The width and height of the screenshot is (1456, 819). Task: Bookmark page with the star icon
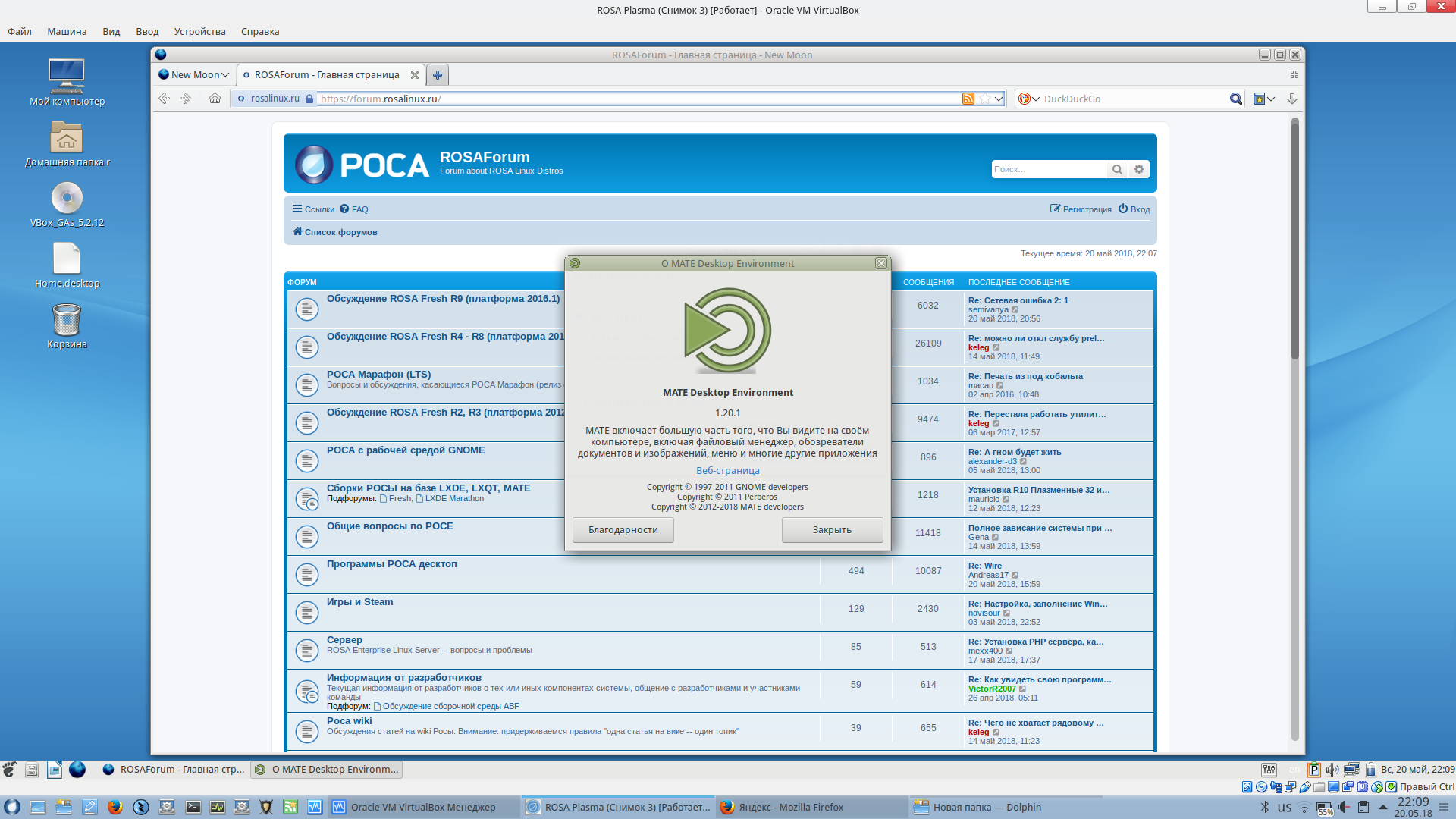pyautogui.click(x=984, y=99)
